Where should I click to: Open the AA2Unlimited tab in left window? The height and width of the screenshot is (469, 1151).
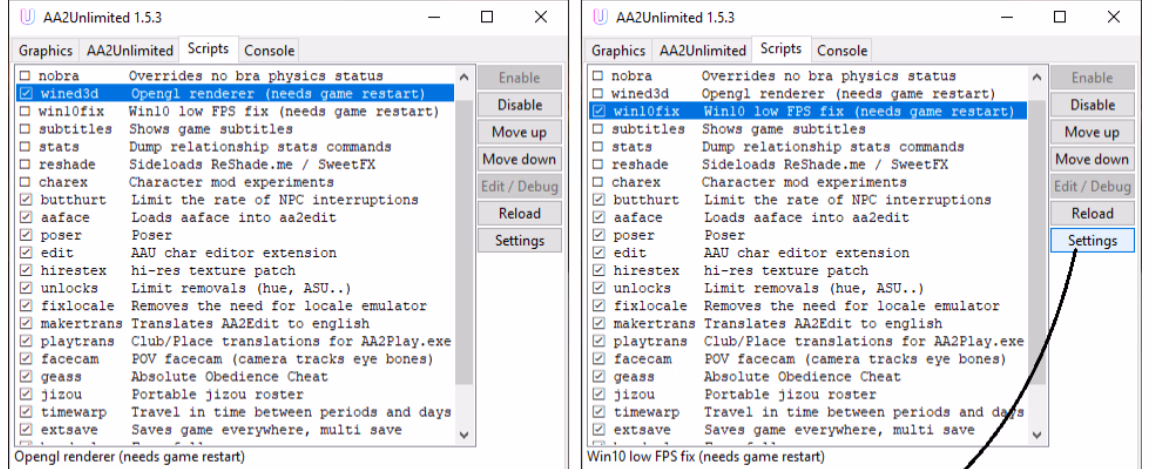[129, 51]
